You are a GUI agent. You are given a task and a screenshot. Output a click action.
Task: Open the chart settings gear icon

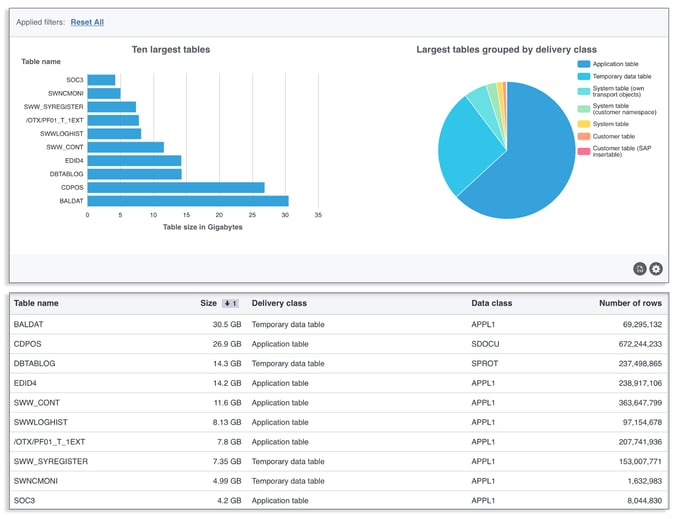656,269
